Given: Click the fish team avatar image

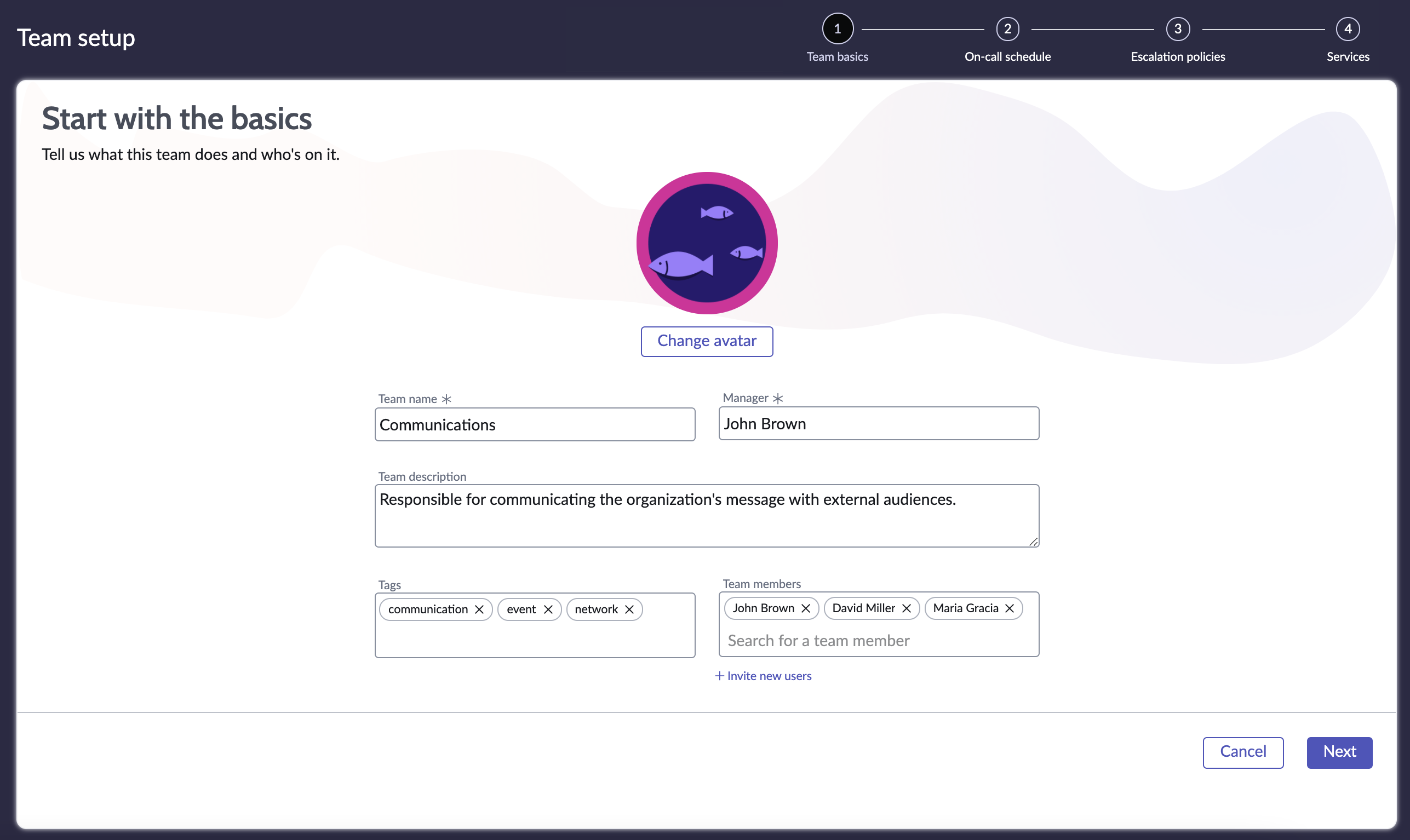Looking at the screenshot, I should tap(707, 243).
